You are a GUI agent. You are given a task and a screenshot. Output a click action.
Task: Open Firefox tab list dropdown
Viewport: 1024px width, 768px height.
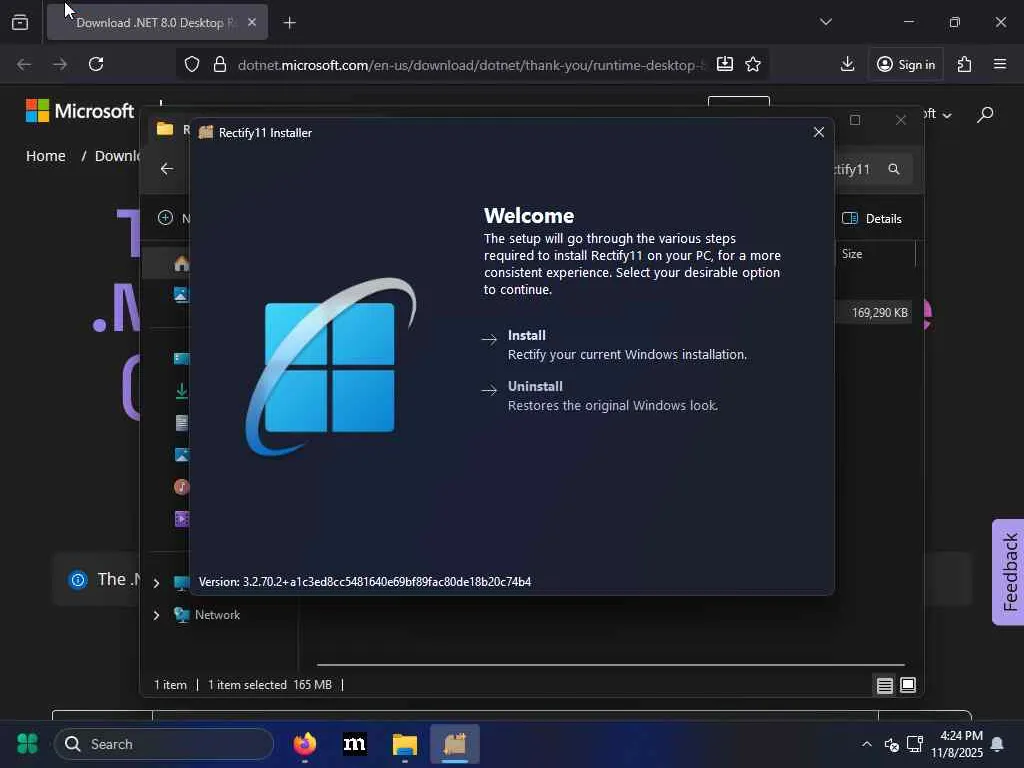[825, 22]
